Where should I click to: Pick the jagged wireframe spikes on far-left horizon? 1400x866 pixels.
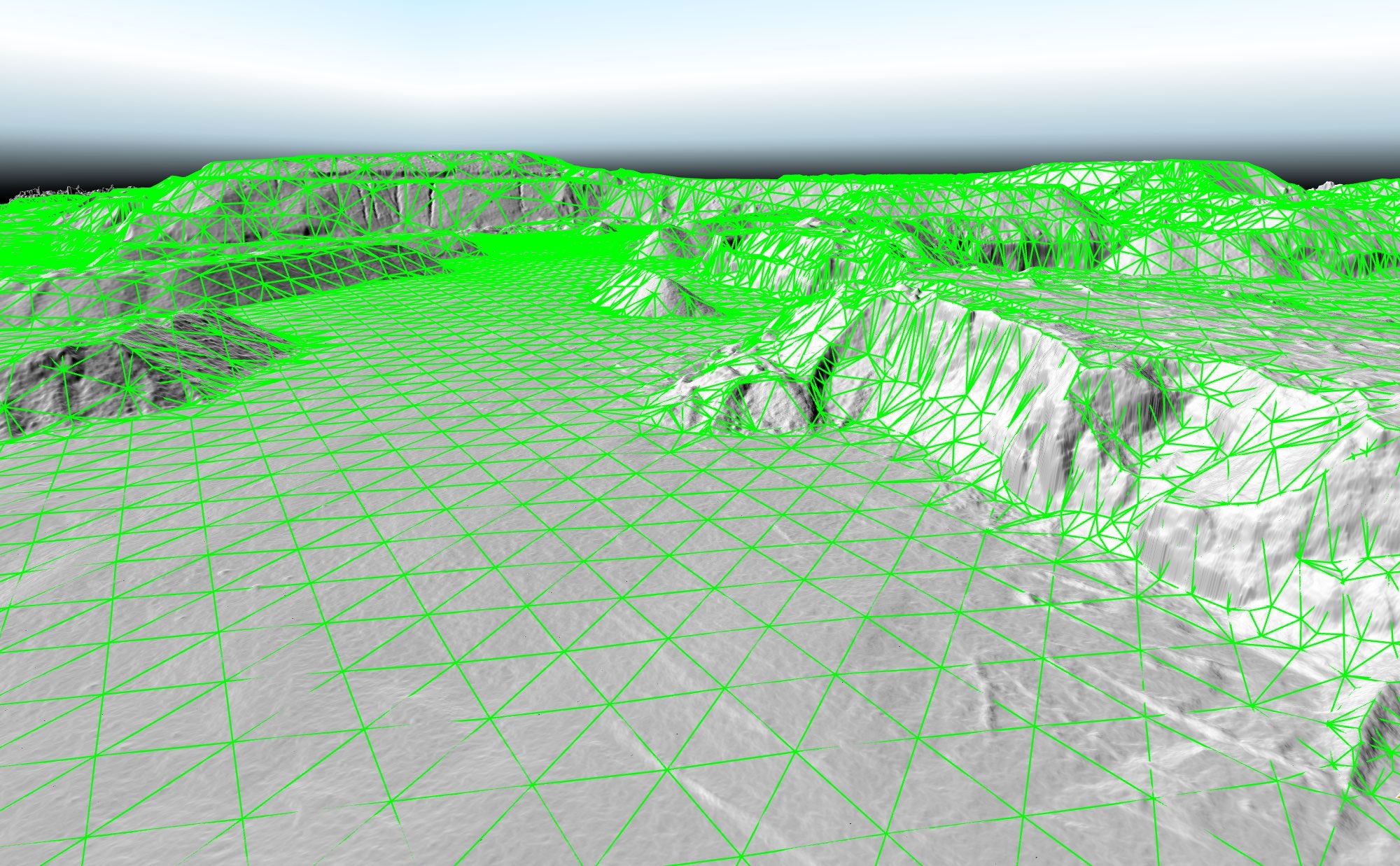click(63, 190)
